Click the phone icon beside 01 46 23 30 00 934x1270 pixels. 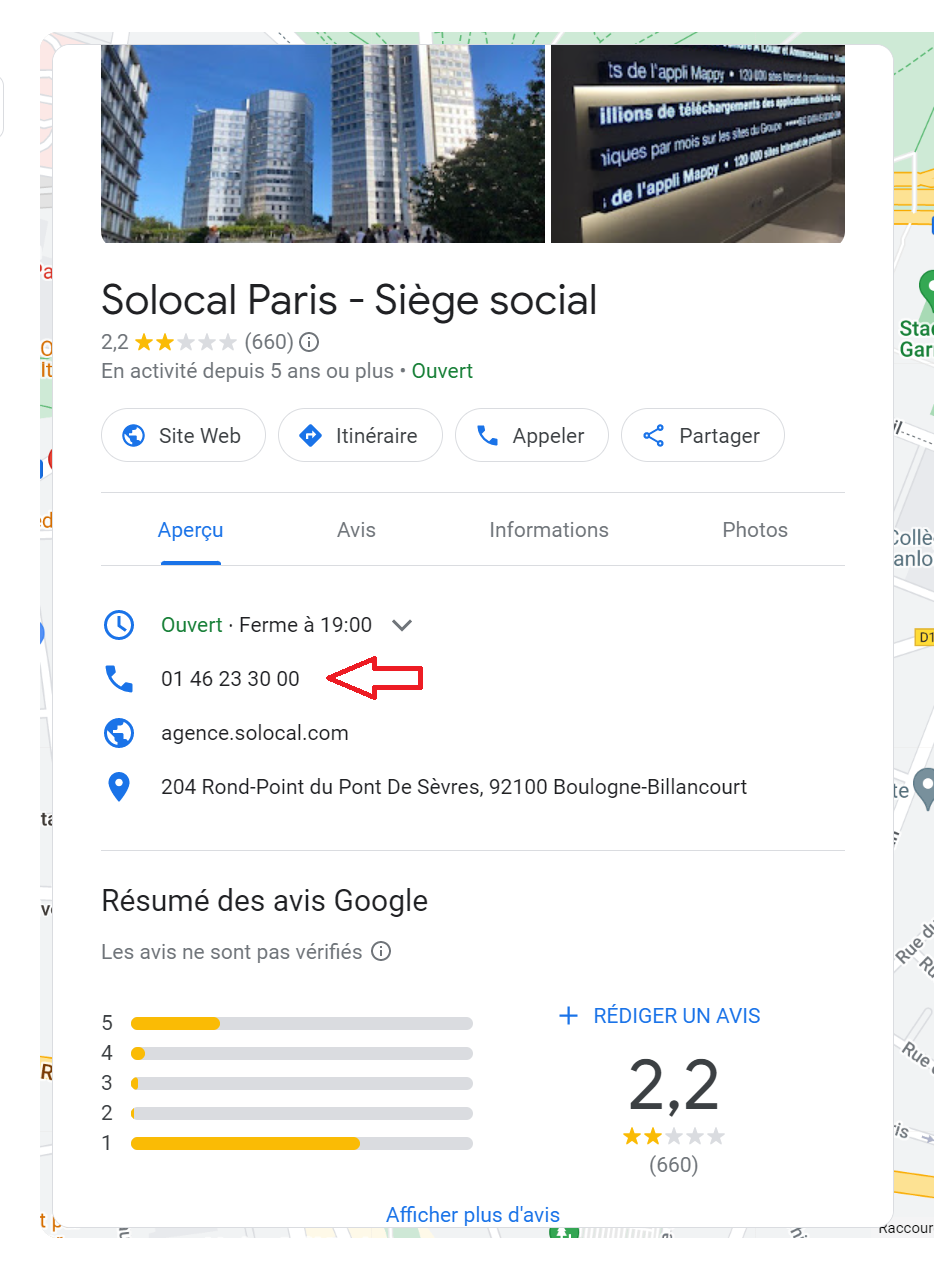tap(119, 679)
